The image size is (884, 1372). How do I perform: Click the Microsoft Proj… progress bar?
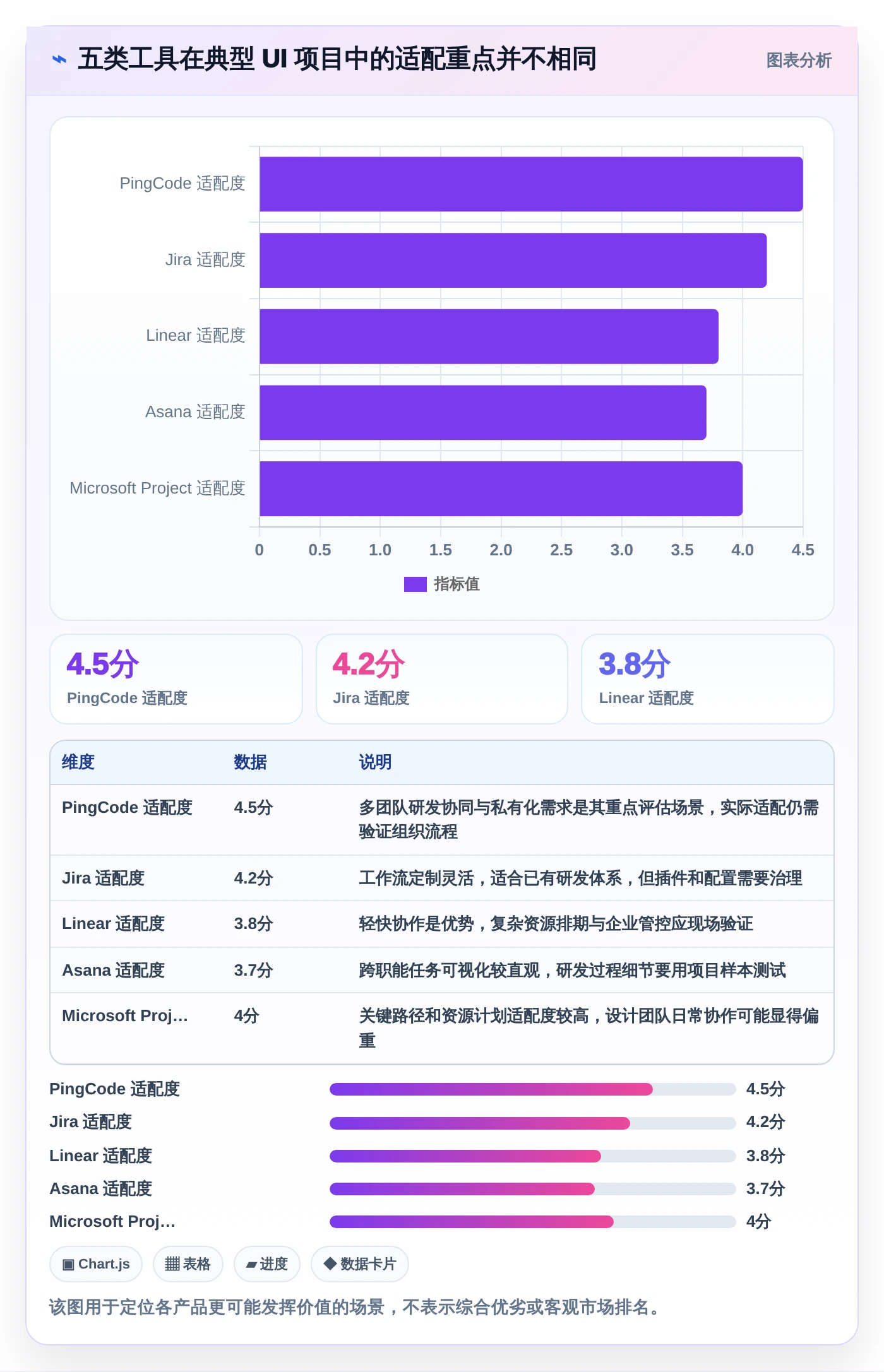pos(532,1222)
